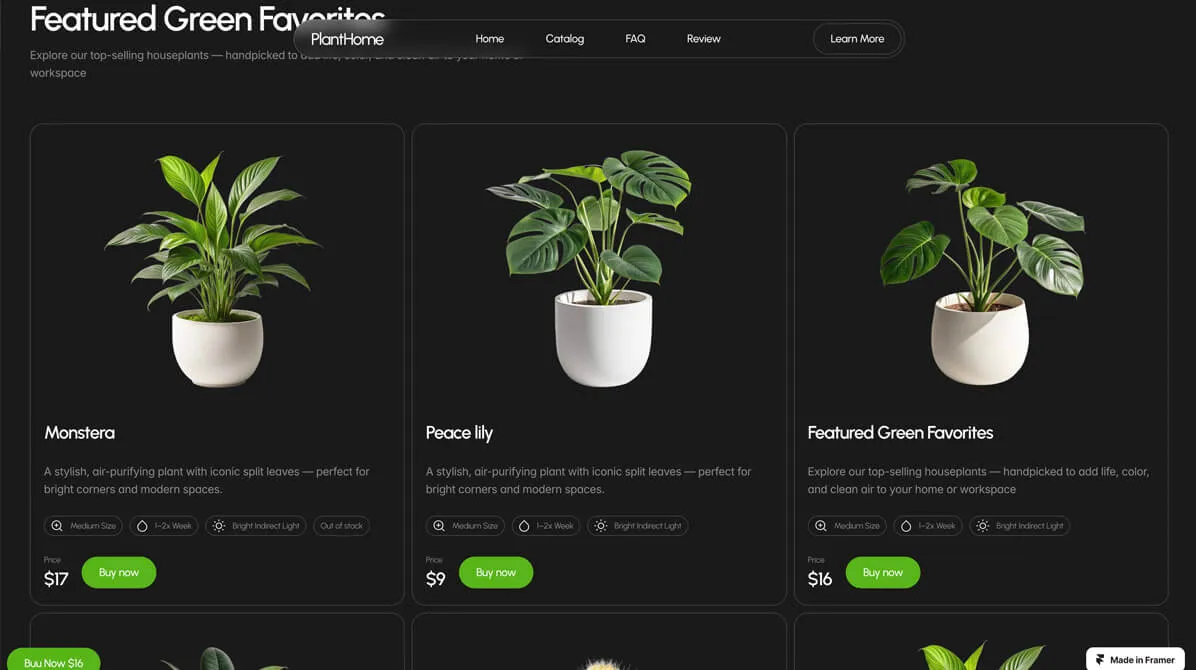The width and height of the screenshot is (1196, 670).
Task: Go to the Catalog page
Action: click(564, 39)
